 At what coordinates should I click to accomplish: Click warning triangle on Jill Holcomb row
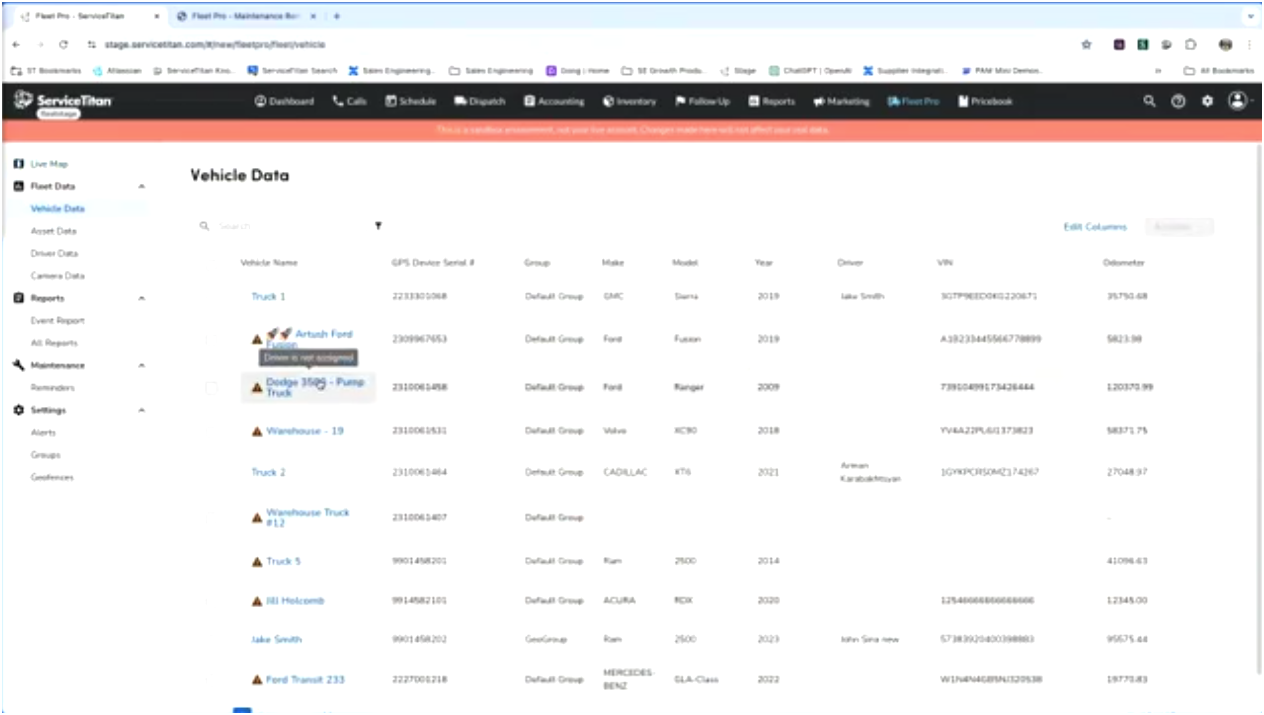tap(257, 601)
